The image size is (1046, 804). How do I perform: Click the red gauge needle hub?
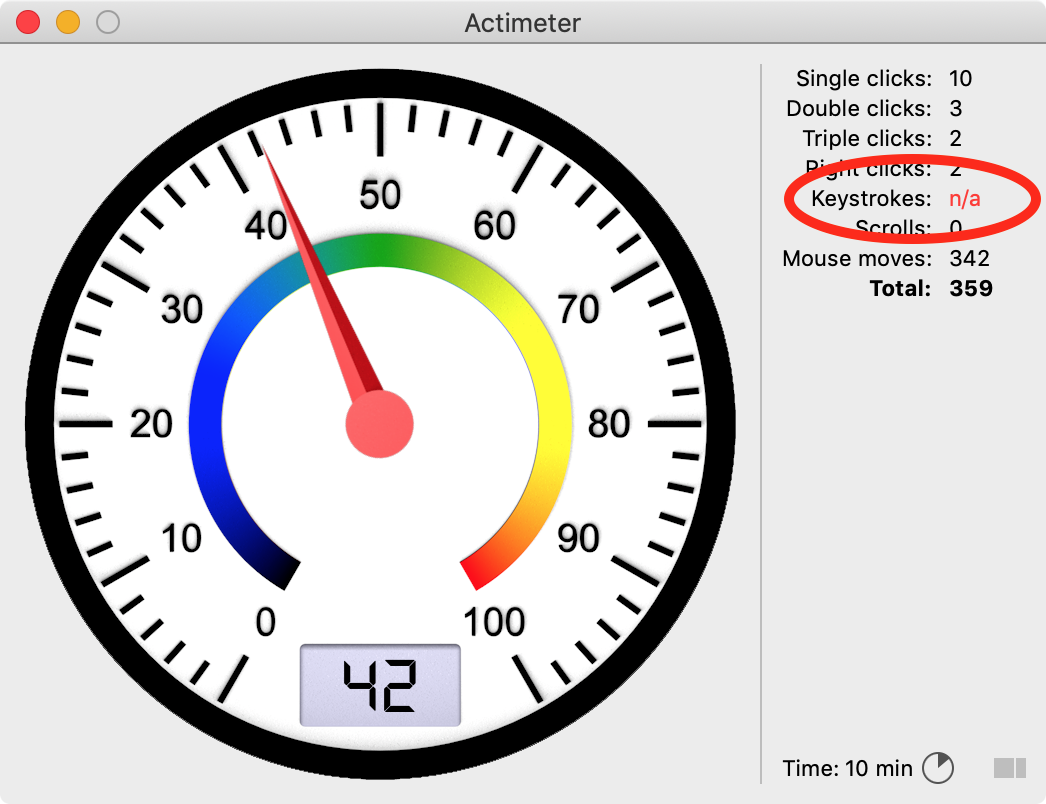379,424
